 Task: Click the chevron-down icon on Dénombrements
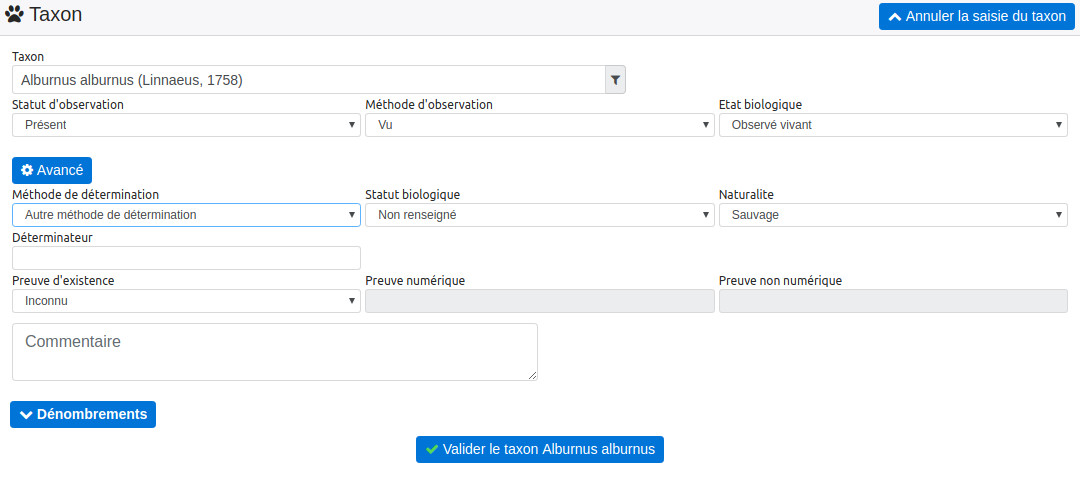[26, 415]
